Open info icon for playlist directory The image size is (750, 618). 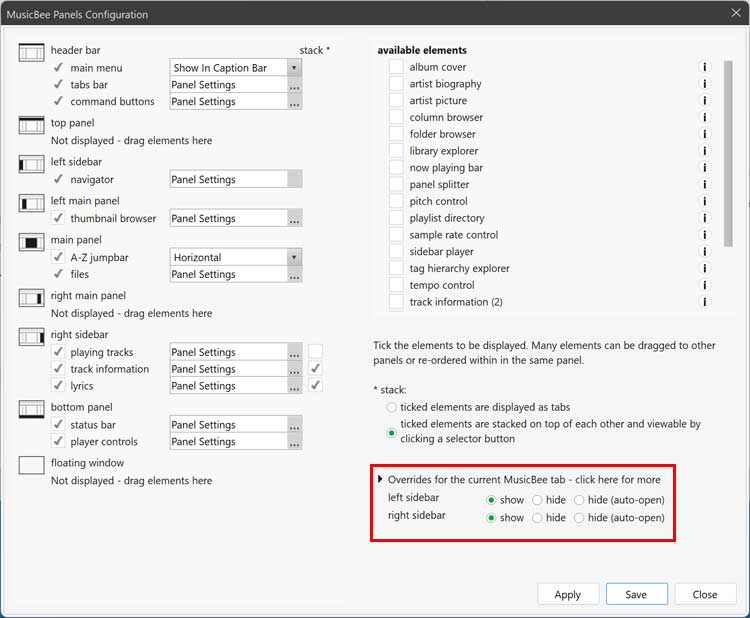point(705,218)
